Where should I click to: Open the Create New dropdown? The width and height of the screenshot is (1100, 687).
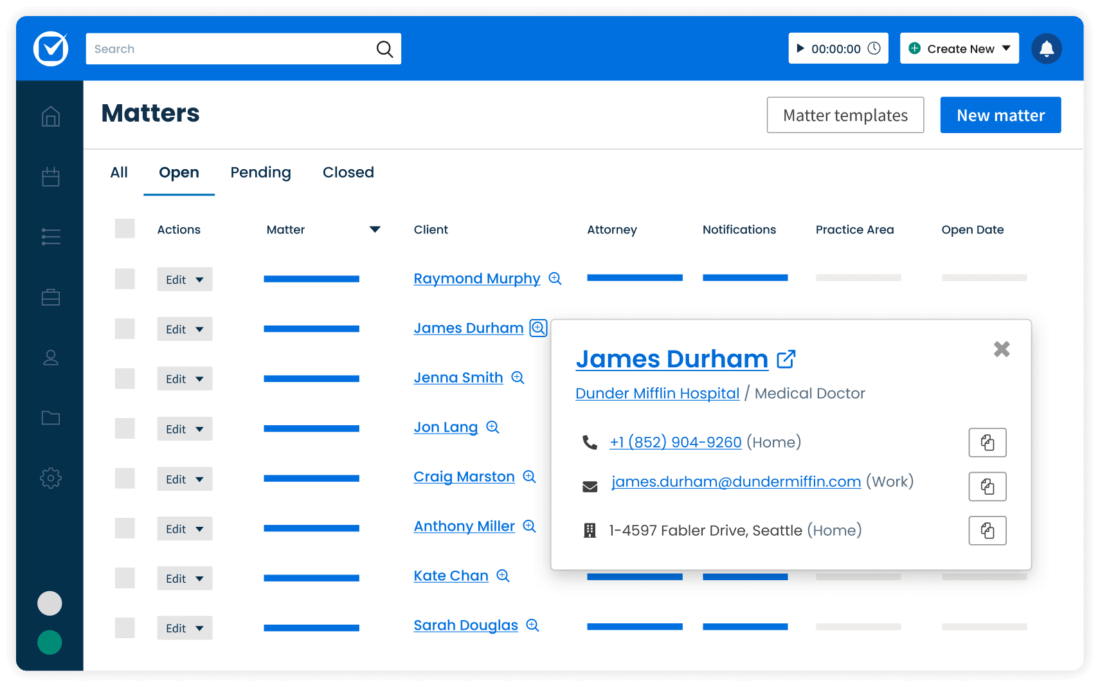pyautogui.click(x=959, y=47)
